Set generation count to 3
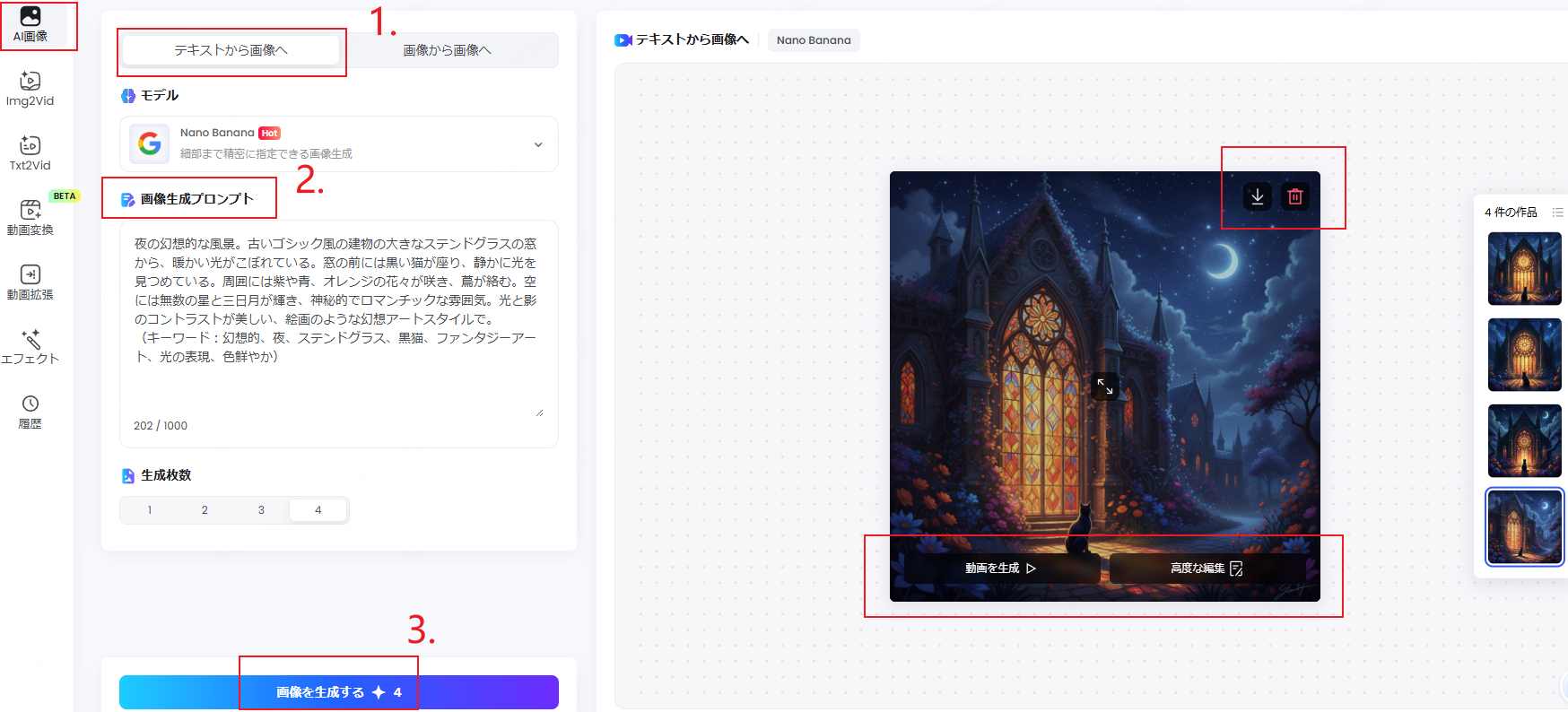This screenshot has height=712, width=1568. point(261,510)
